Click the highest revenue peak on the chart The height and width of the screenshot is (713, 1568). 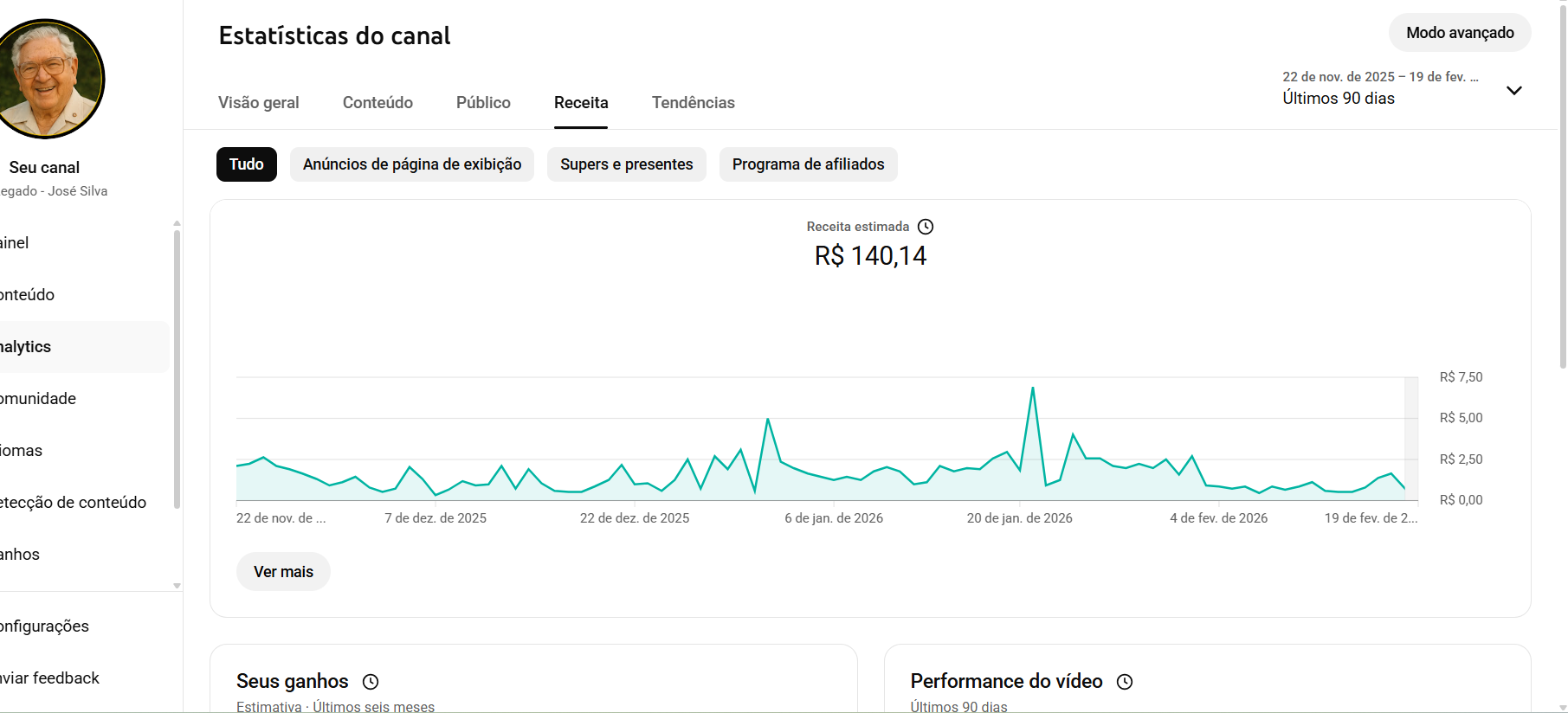(x=1033, y=389)
